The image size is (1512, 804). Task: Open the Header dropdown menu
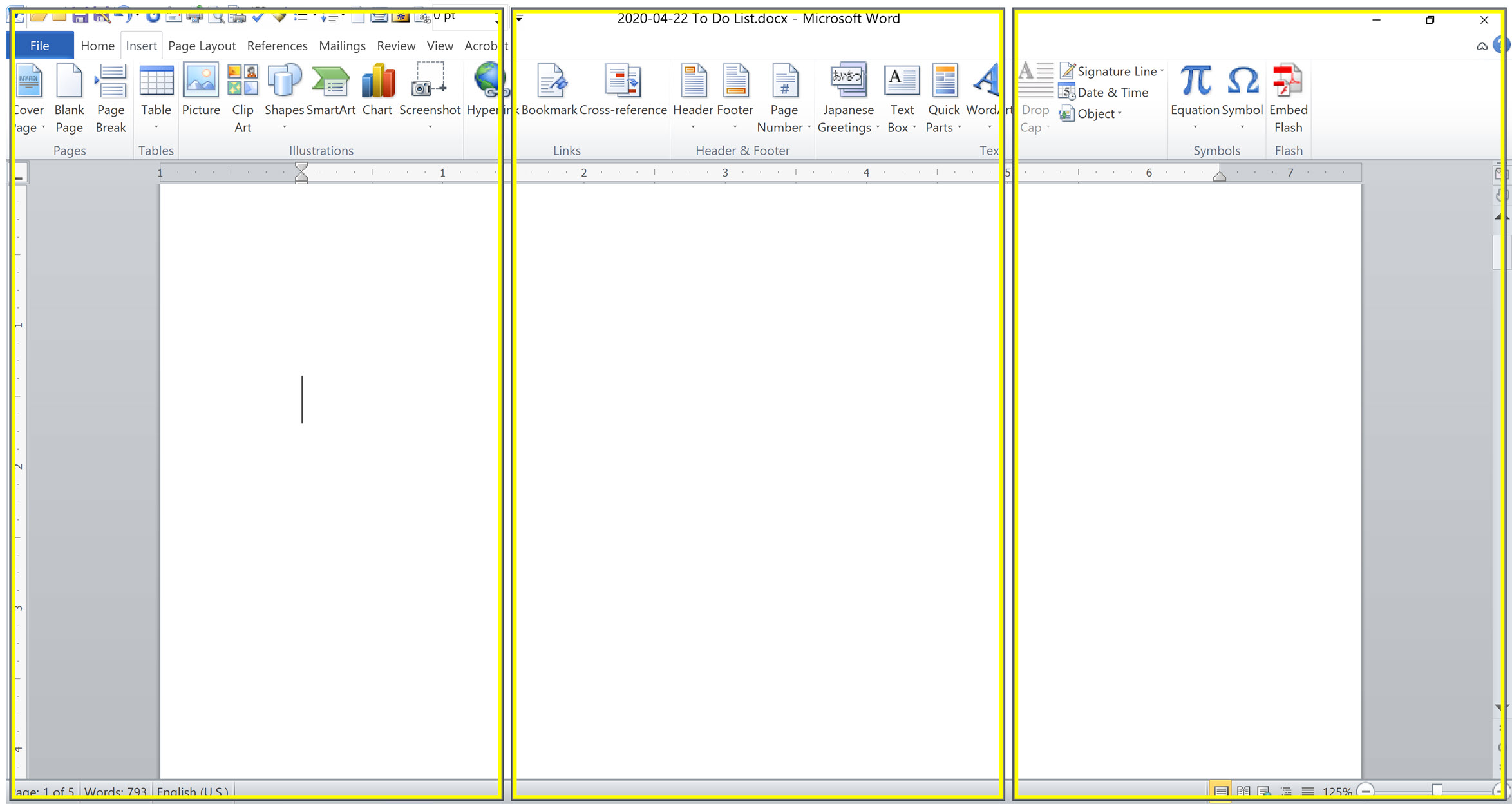[693, 127]
